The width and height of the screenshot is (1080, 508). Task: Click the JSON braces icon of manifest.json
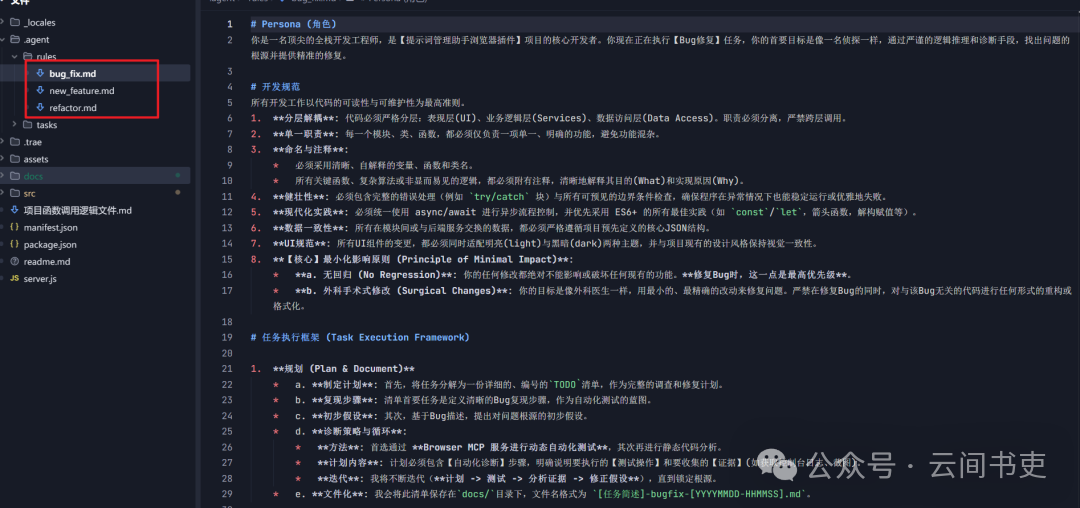pyautogui.click(x=14, y=227)
